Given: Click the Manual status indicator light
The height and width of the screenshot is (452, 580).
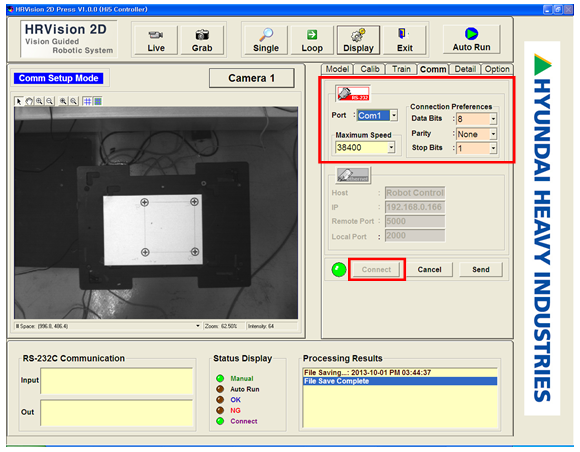Looking at the screenshot, I should [220, 378].
